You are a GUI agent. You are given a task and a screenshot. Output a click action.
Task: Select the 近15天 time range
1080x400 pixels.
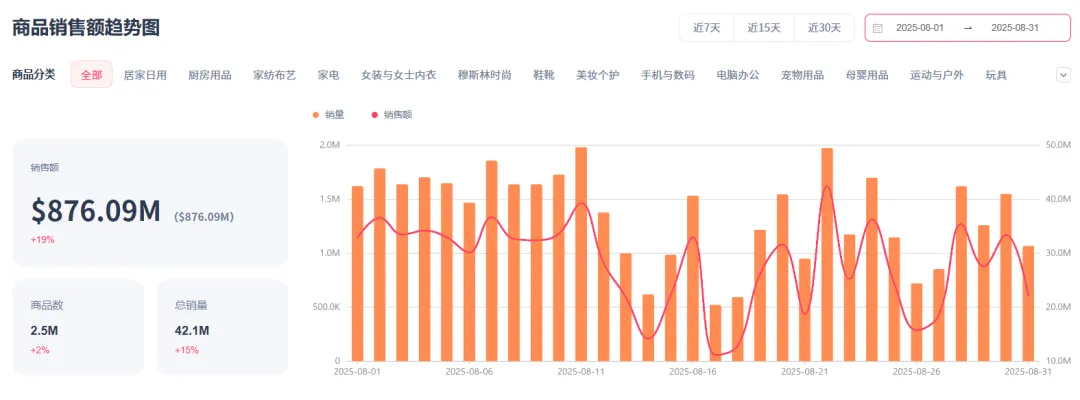point(764,28)
